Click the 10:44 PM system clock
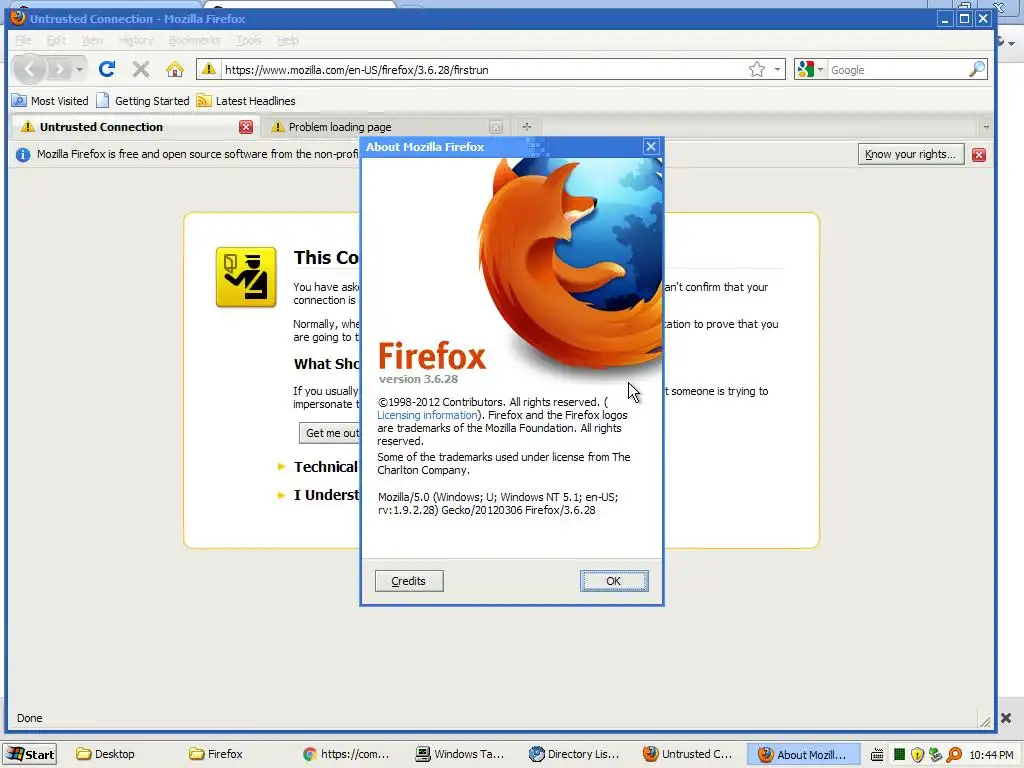1024x768 pixels. click(991, 755)
